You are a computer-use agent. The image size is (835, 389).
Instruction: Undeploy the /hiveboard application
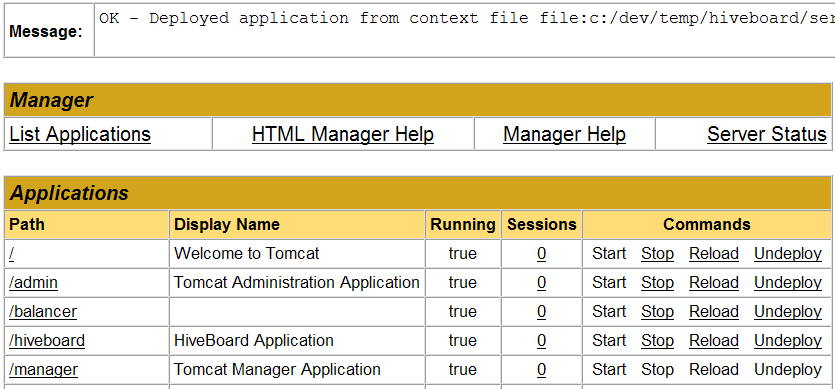tap(788, 340)
